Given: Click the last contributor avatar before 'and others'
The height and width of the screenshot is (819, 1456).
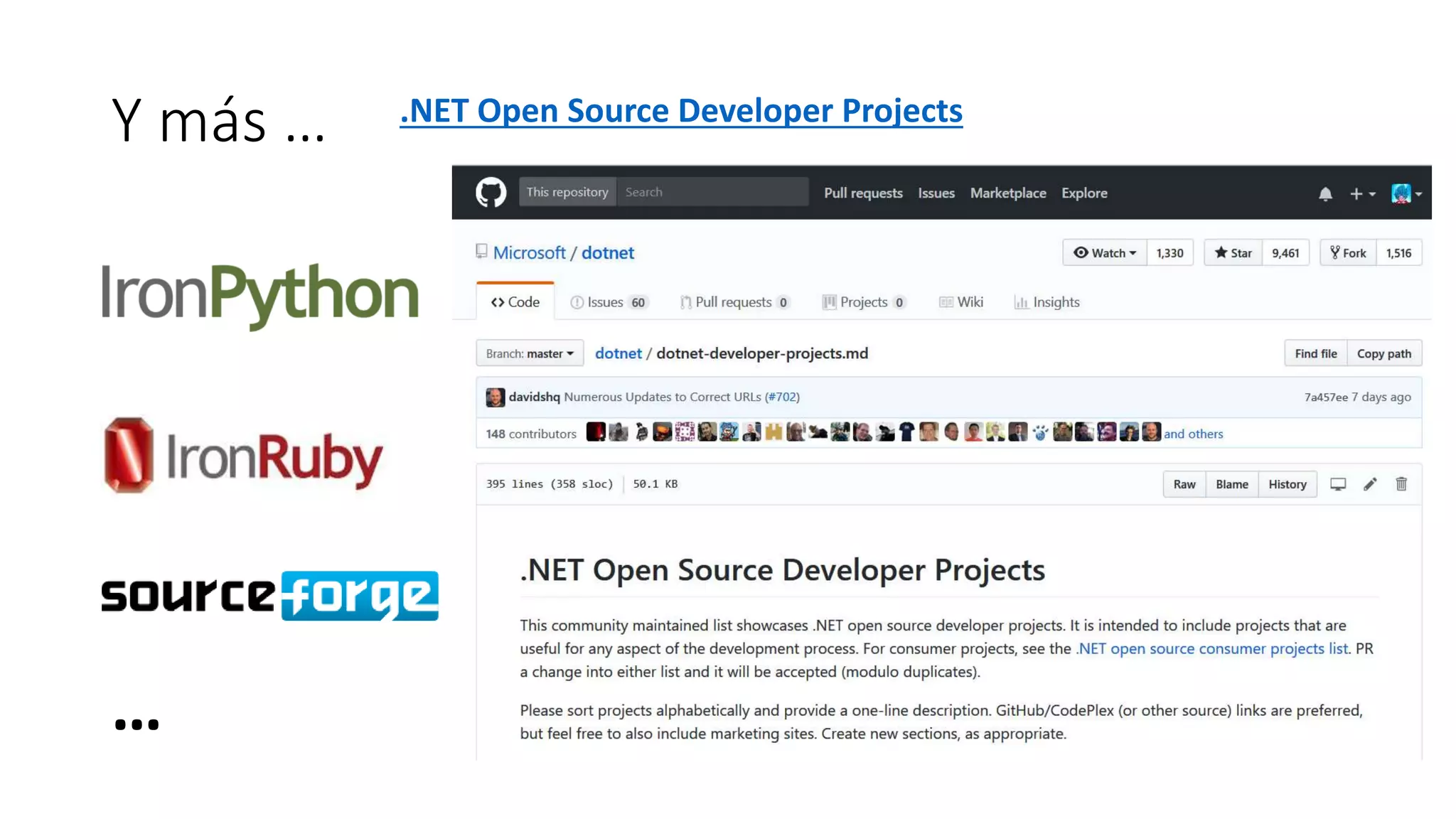Looking at the screenshot, I should pyautogui.click(x=1152, y=432).
